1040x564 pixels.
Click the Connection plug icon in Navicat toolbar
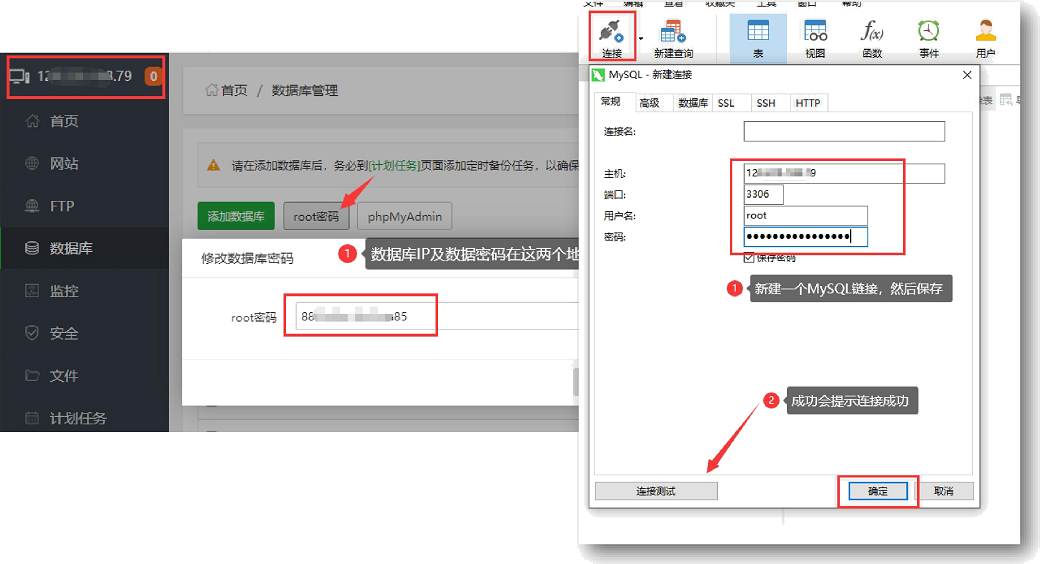click(x=611, y=31)
